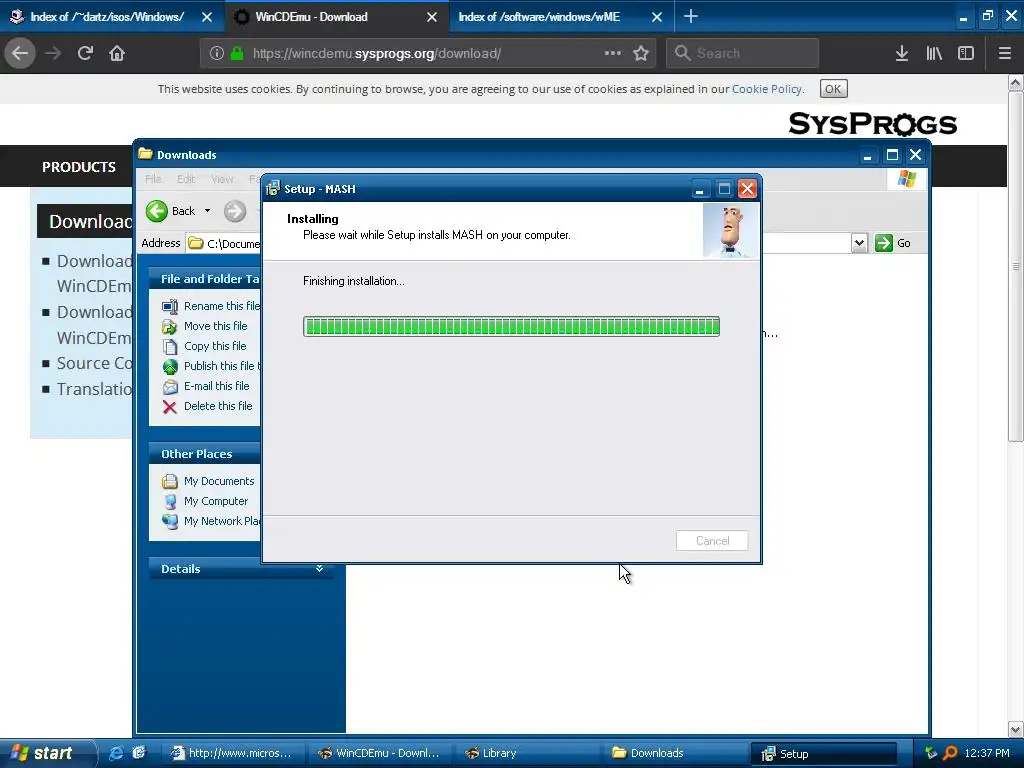
Task: Reload the page in Firefox
Action: [85, 53]
